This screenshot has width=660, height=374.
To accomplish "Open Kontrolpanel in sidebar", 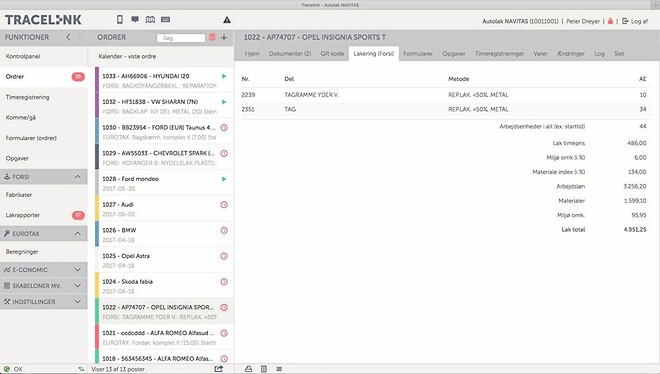I will pyautogui.click(x=44, y=56).
